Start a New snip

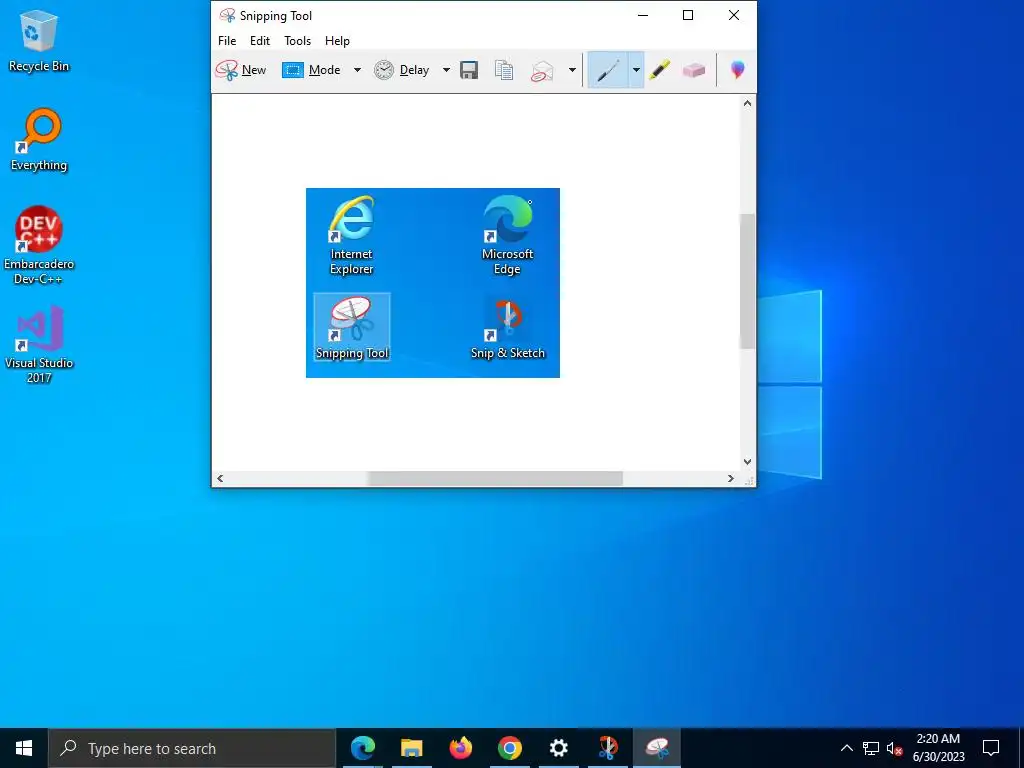tap(240, 70)
